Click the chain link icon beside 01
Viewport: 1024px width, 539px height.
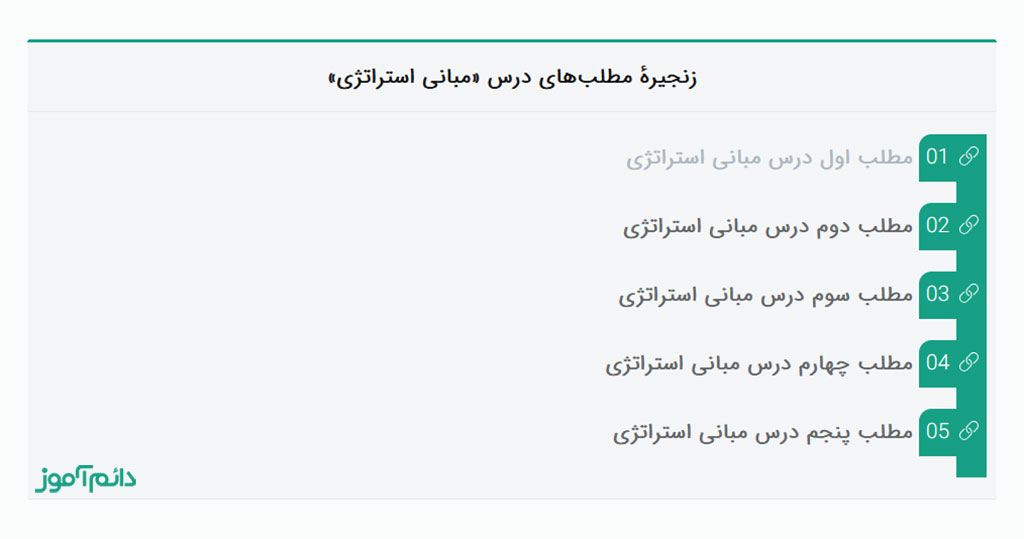(x=968, y=157)
